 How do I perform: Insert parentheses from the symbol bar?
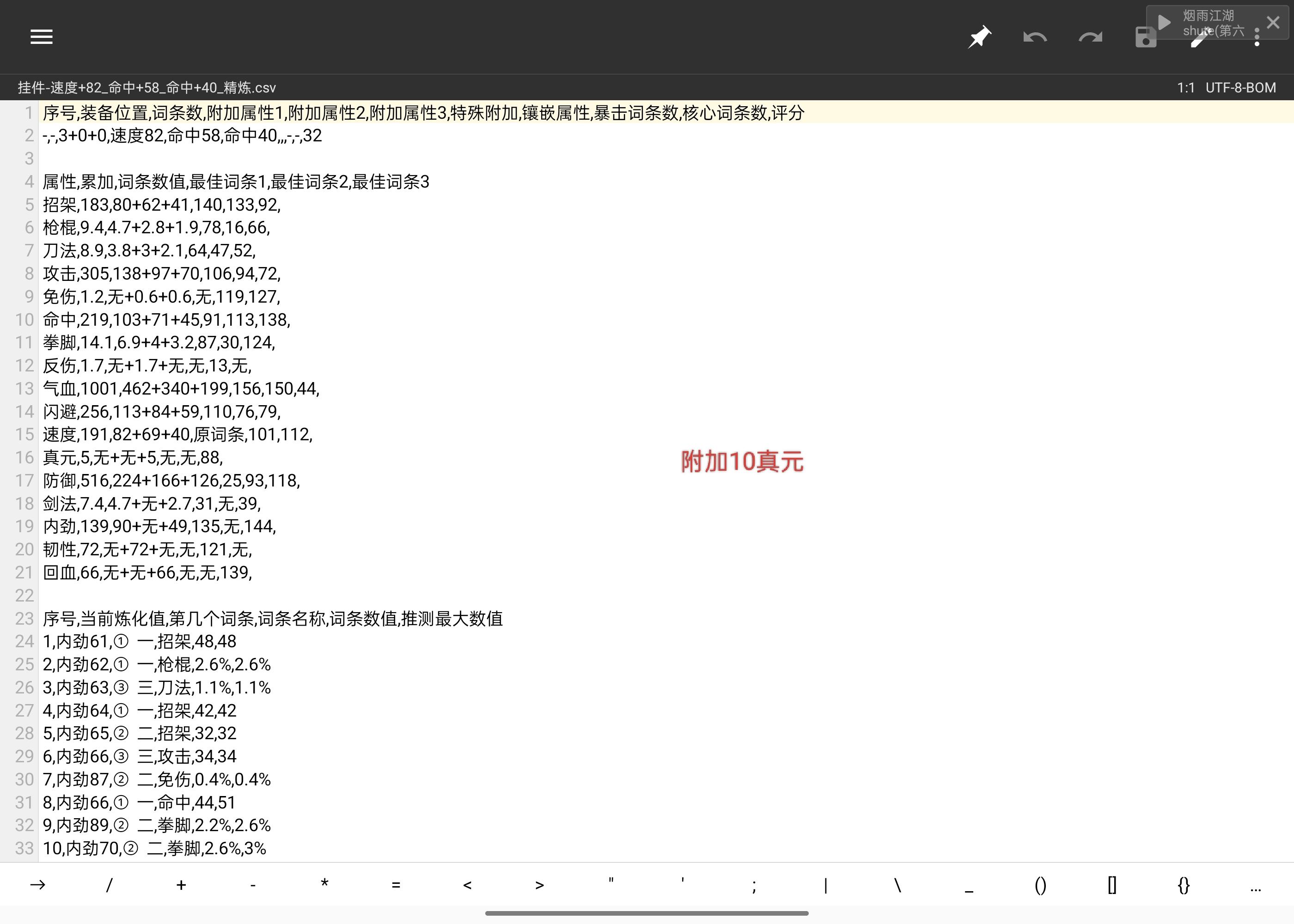[x=1040, y=885]
